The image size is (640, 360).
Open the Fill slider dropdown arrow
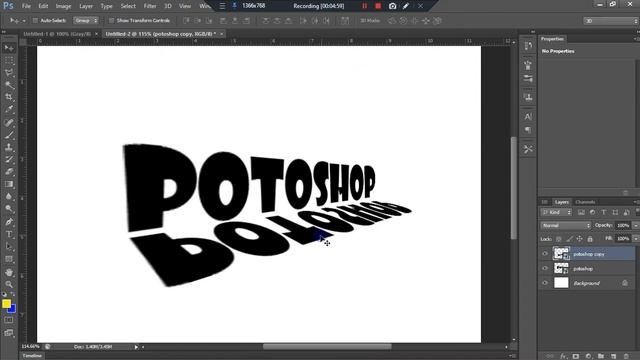point(636,238)
